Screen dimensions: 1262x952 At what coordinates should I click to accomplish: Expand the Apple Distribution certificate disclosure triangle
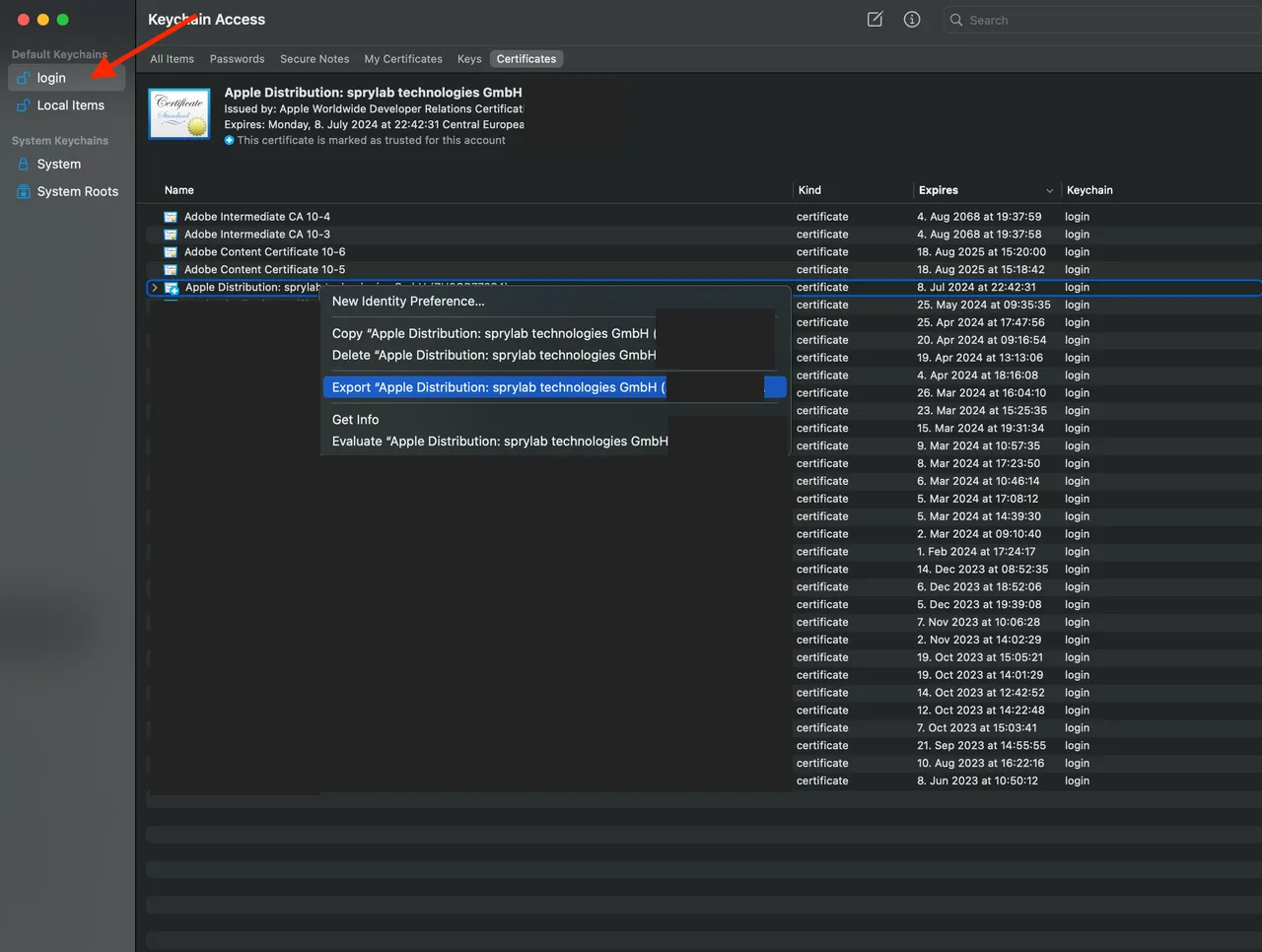click(154, 287)
